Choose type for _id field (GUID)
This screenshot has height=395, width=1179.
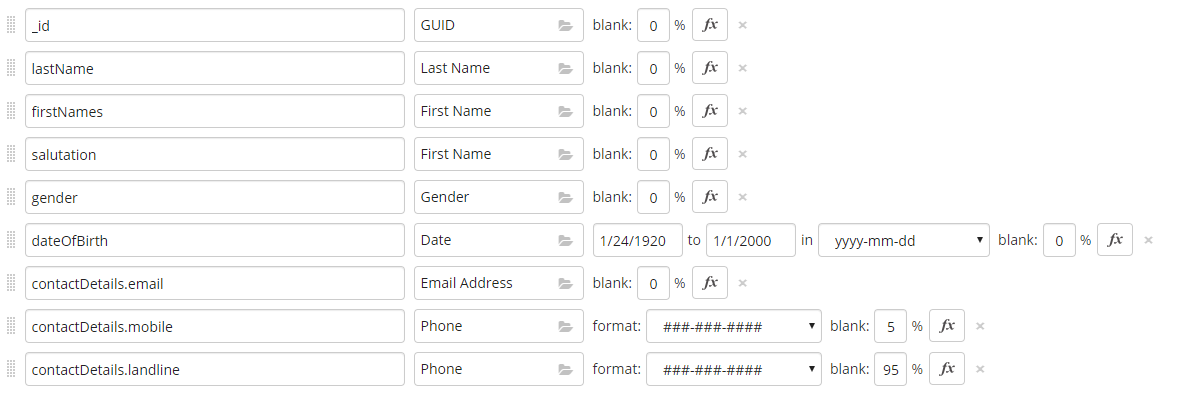(499, 25)
